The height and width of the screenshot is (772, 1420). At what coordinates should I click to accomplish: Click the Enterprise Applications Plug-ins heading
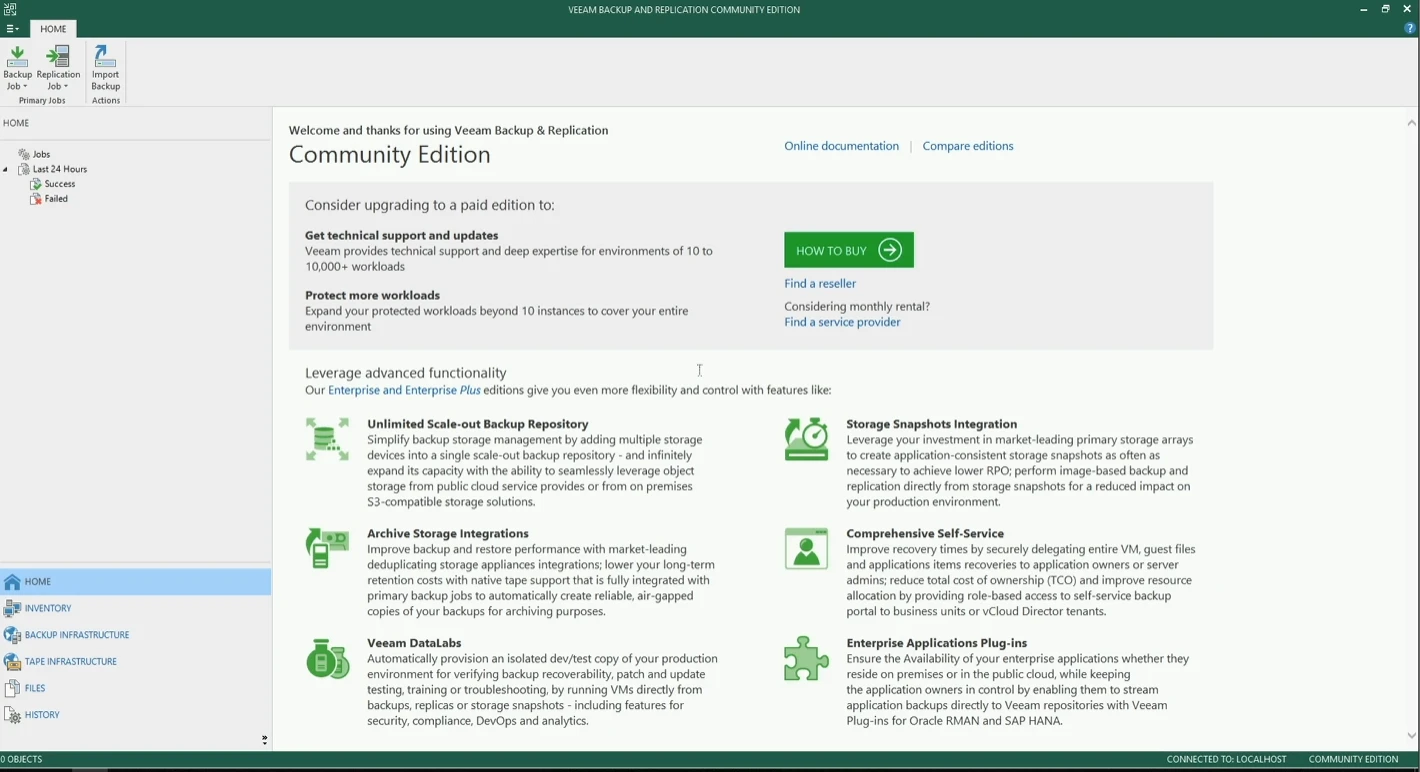pos(936,643)
